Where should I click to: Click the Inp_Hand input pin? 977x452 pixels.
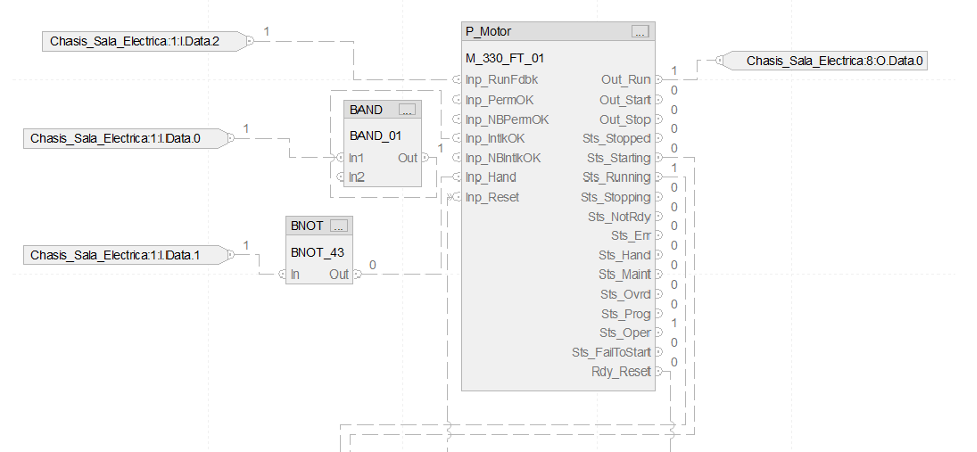(457, 177)
